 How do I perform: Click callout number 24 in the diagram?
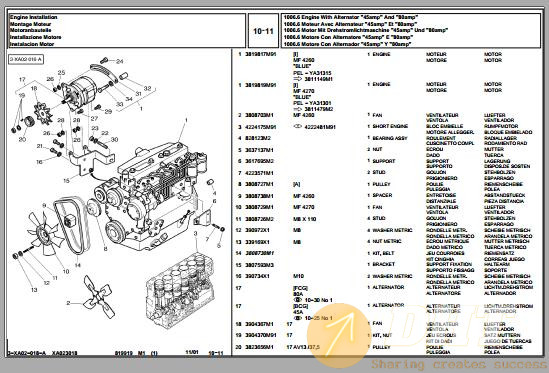pos(120,61)
